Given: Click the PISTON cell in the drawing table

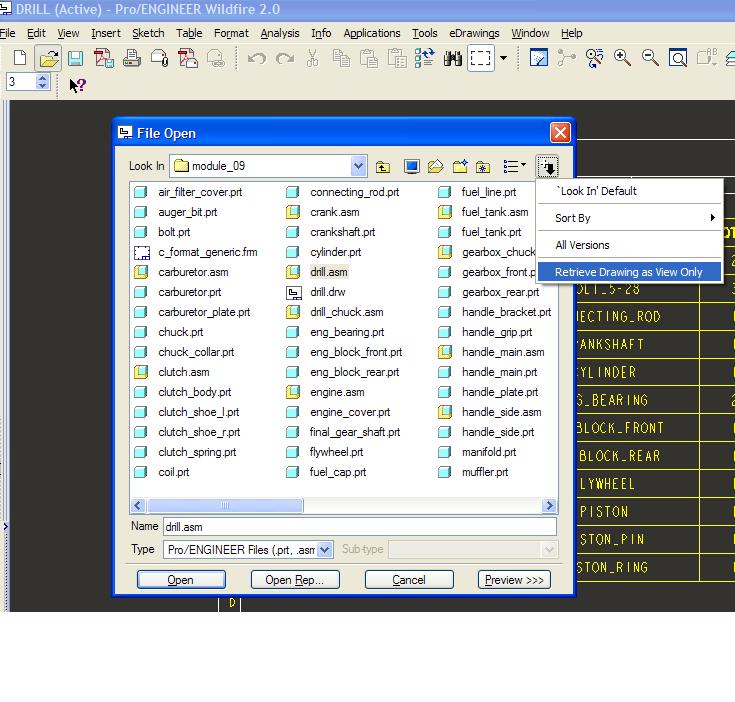Looking at the screenshot, I should point(604,512).
